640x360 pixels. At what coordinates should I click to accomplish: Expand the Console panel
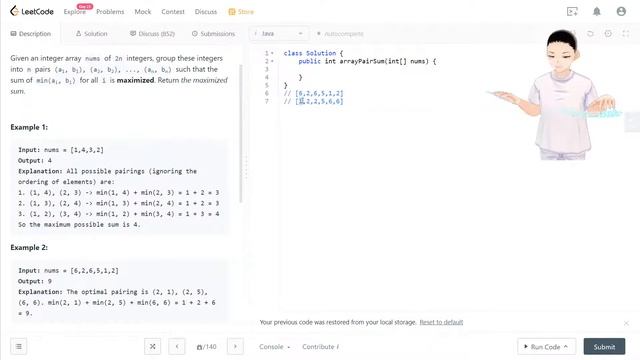(275, 347)
